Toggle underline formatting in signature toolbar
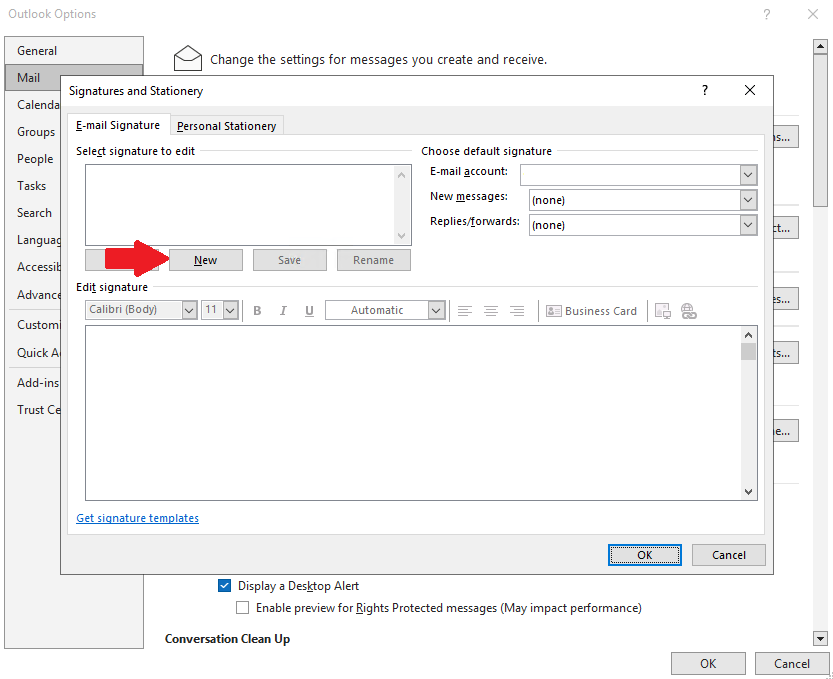The image size is (833, 679). pyautogui.click(x=309, y=311)
